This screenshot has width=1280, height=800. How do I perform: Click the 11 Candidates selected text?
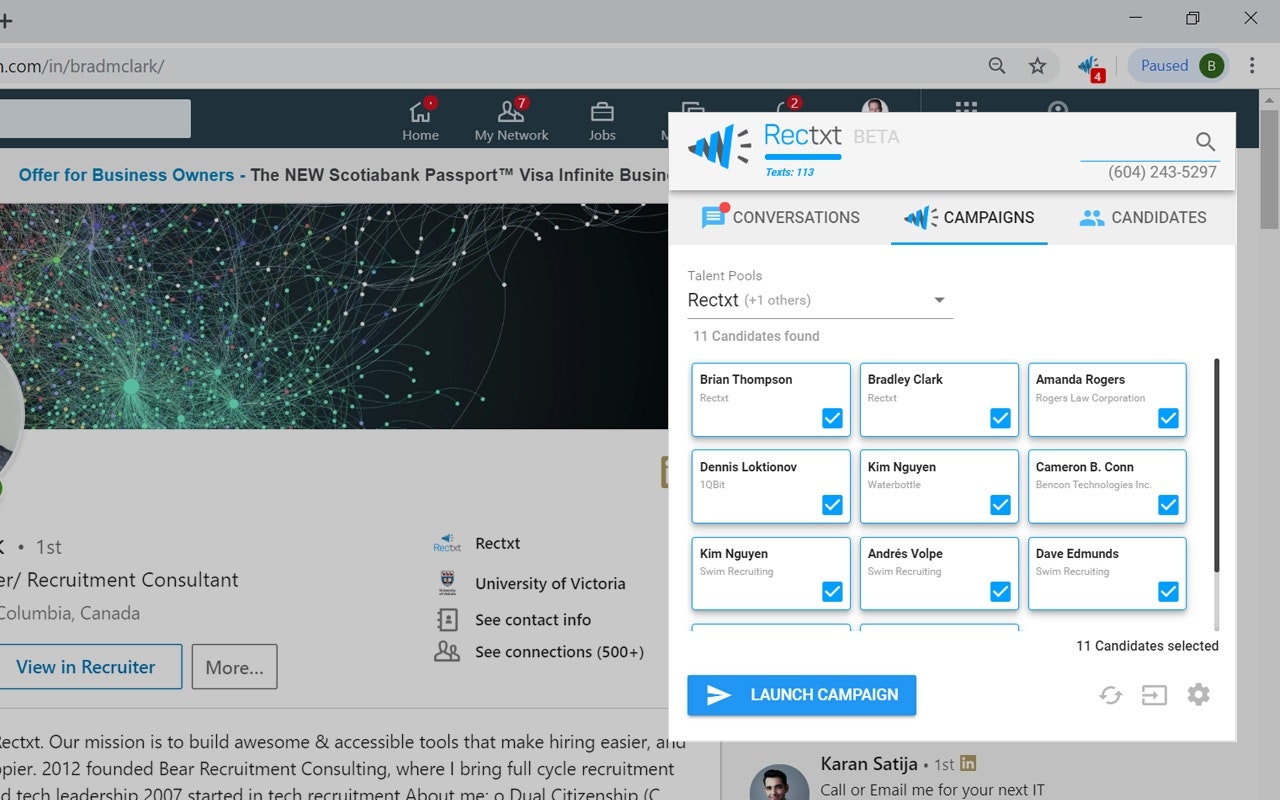coord(1147,646)
